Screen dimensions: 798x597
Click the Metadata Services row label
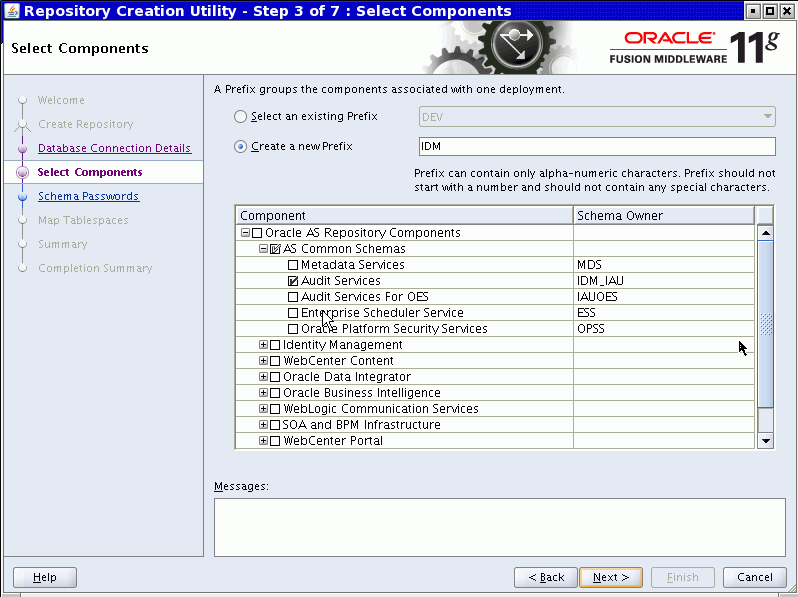[353, 265]
